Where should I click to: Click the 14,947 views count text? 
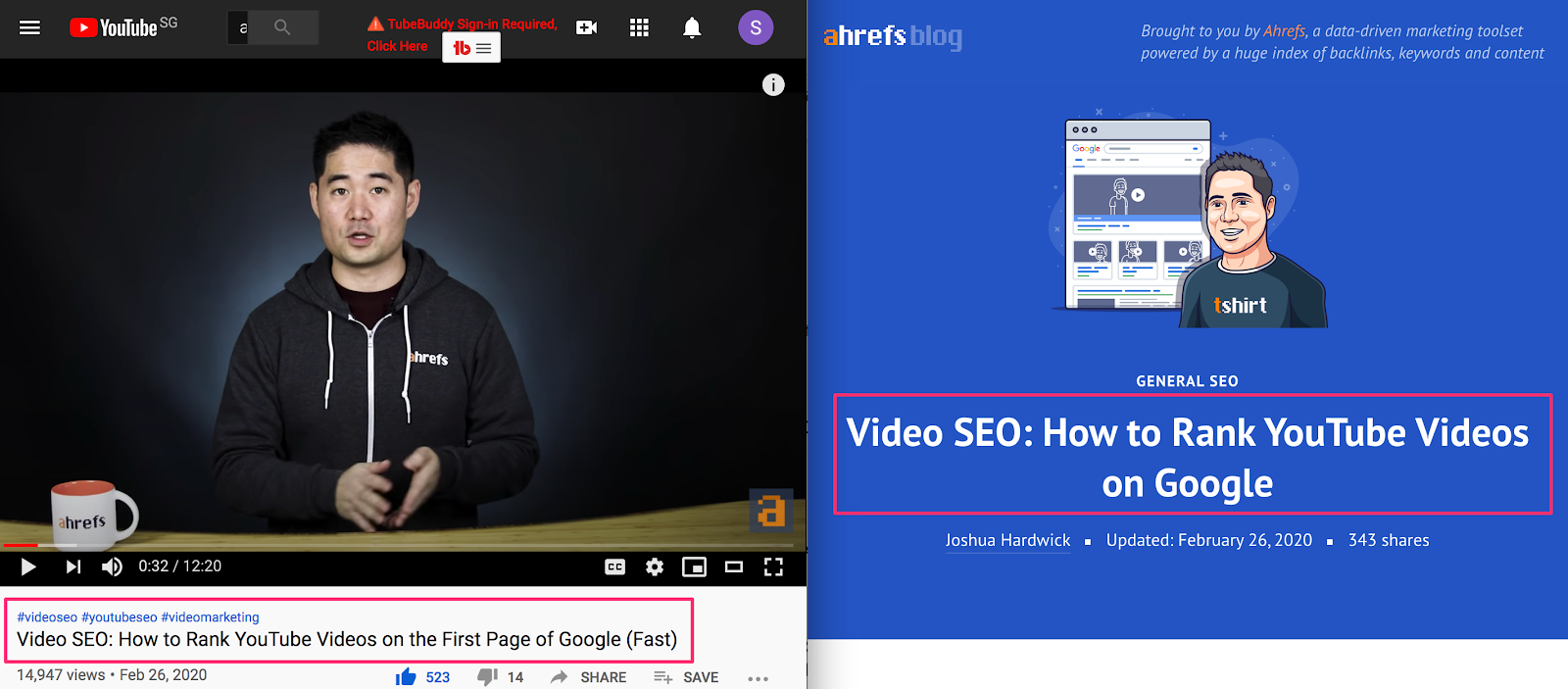pos(61,675)
